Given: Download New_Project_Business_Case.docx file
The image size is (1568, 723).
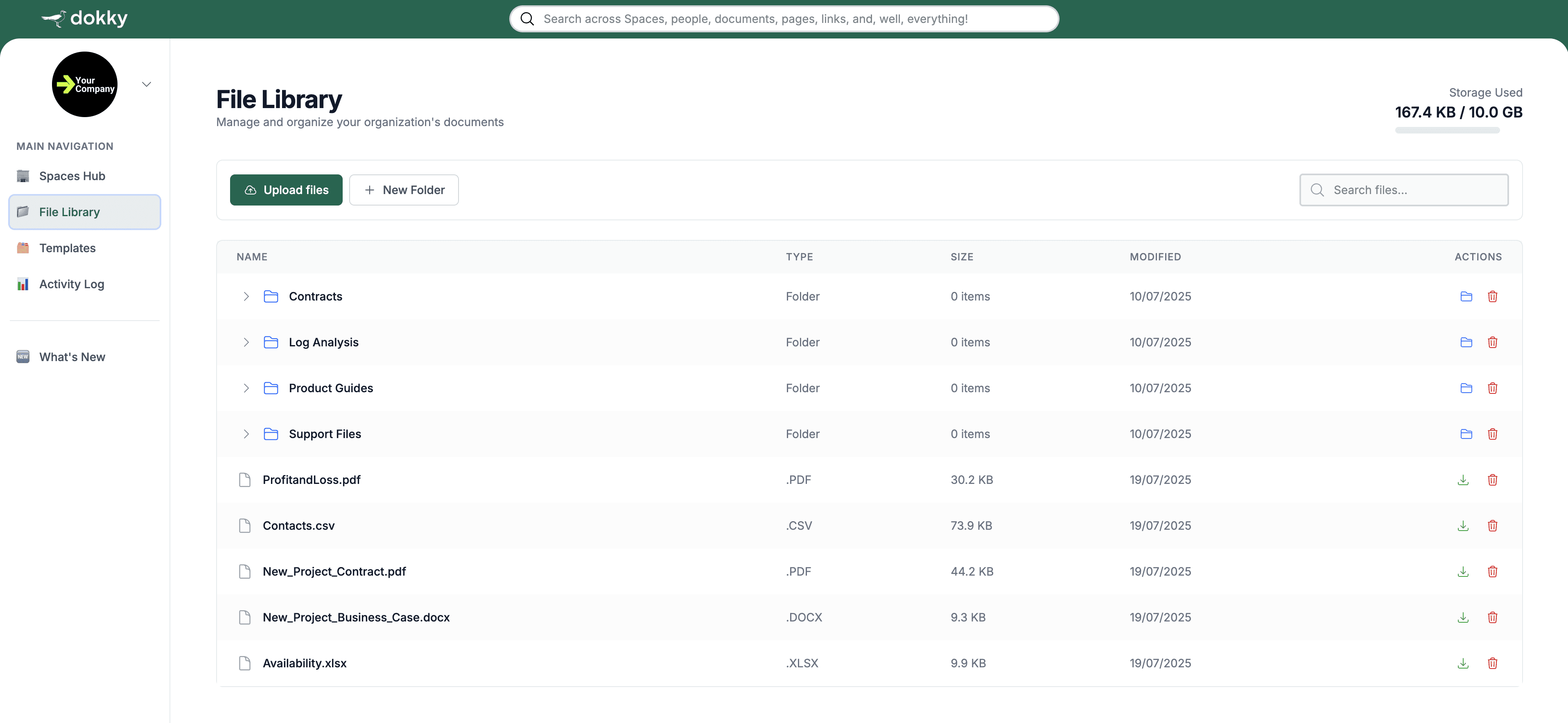Looking at the screenshot, I should [1463, 617].
